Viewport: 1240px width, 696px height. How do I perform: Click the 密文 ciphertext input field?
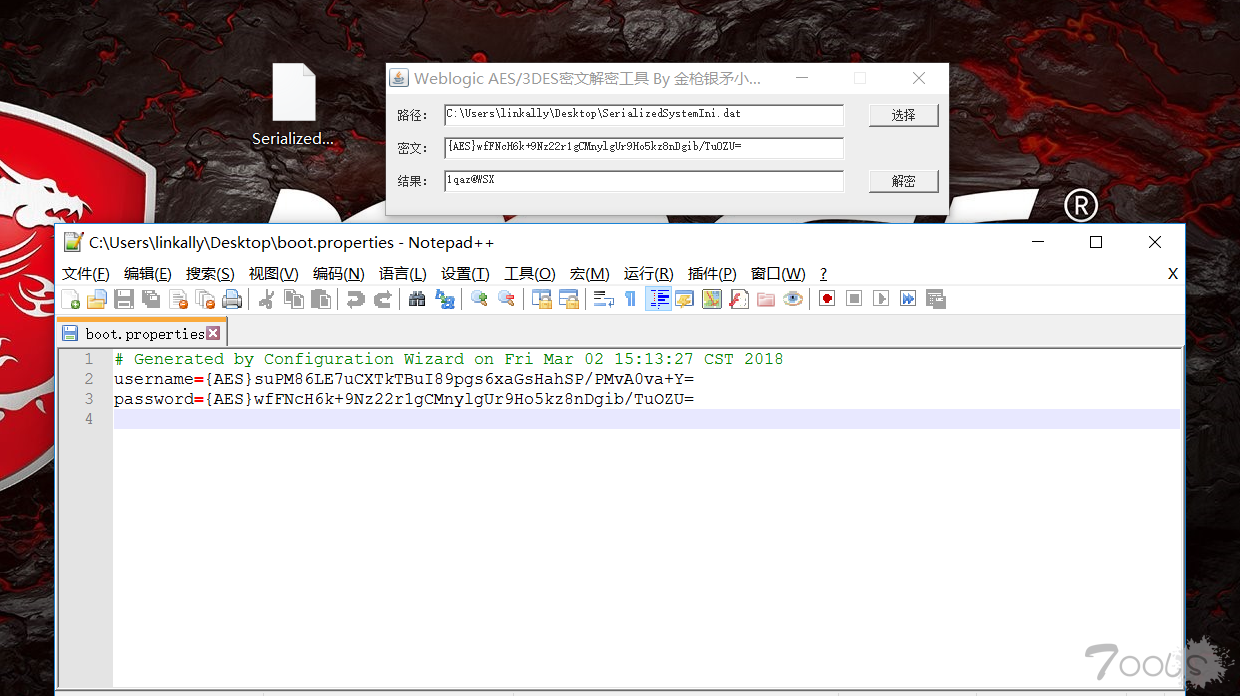click(x=644, y=147)
